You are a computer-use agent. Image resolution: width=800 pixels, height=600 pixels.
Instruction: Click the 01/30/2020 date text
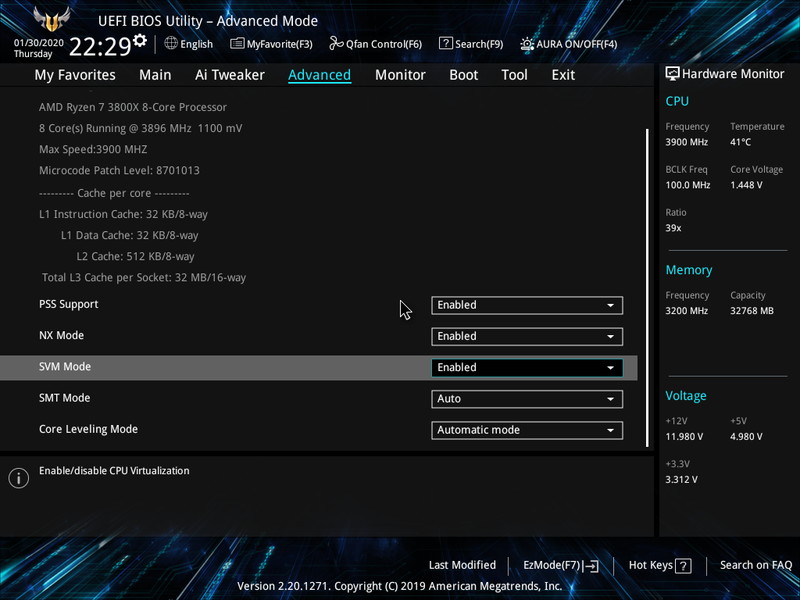pos(39,43)
